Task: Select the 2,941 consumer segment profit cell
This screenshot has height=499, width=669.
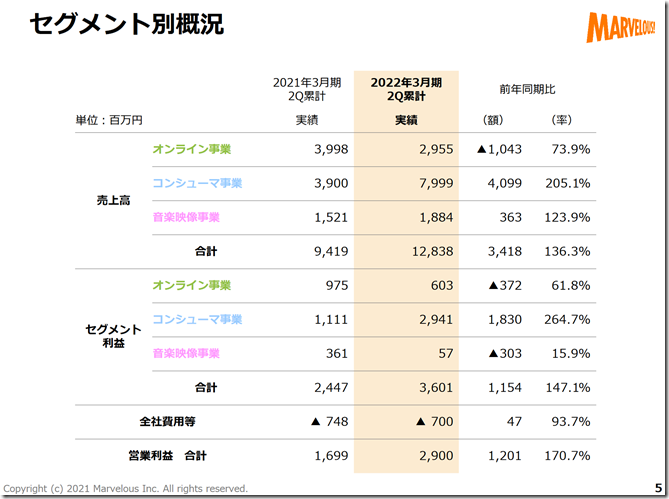Action: (x=436, y=319)
